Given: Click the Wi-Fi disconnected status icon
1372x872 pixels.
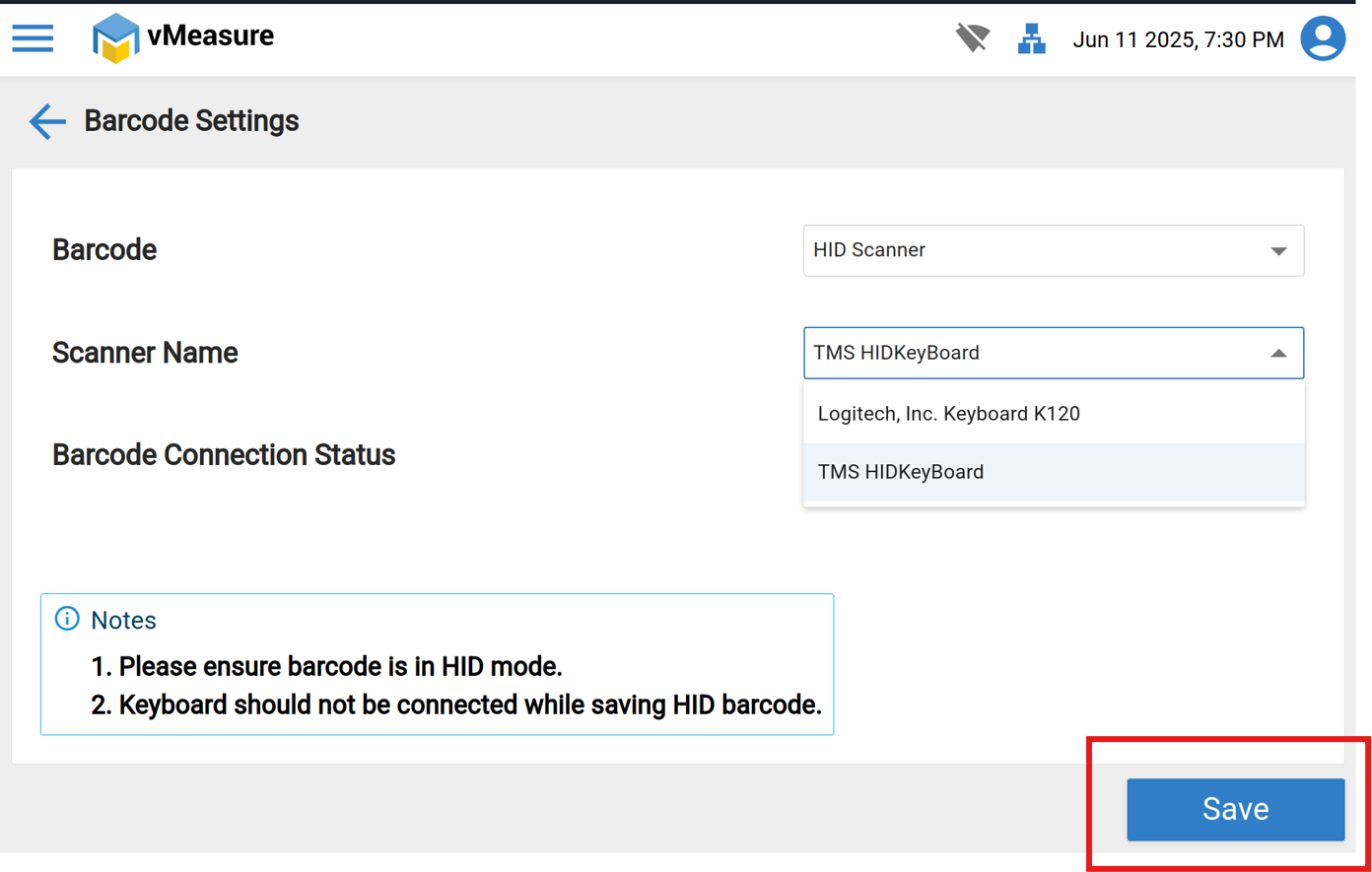Looking at the screenshot, I should [972, 38].
